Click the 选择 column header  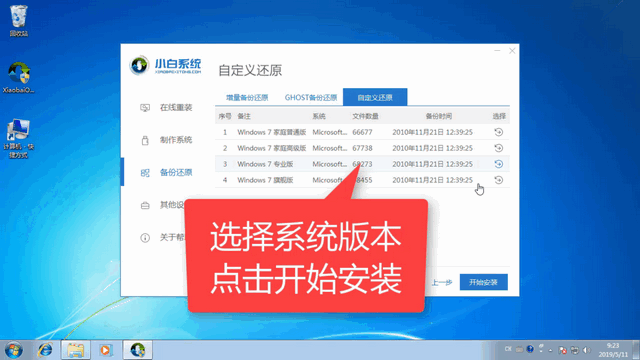click(x=499, y=116)
